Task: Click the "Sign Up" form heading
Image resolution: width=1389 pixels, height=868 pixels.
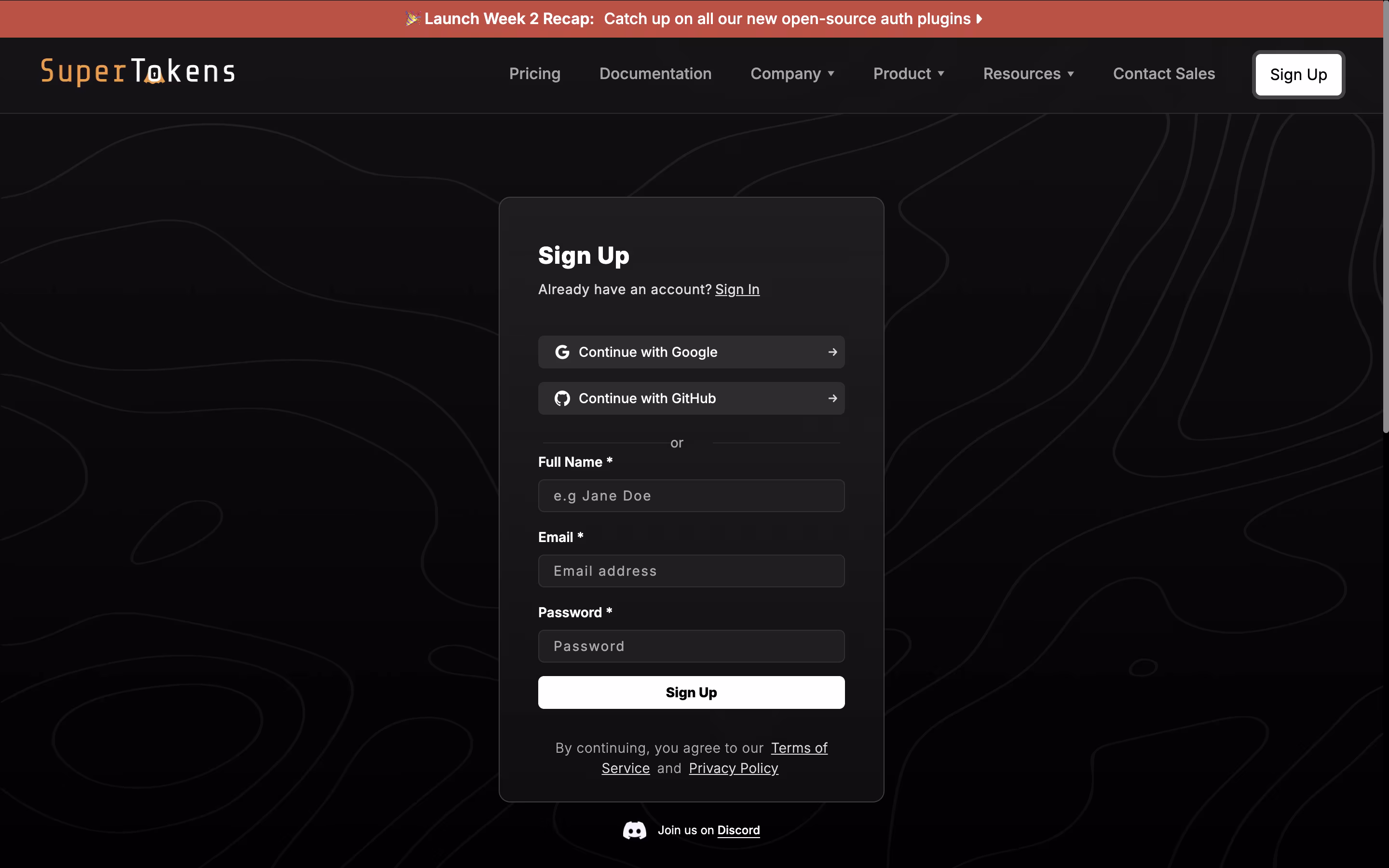Action: coord(584,256)
